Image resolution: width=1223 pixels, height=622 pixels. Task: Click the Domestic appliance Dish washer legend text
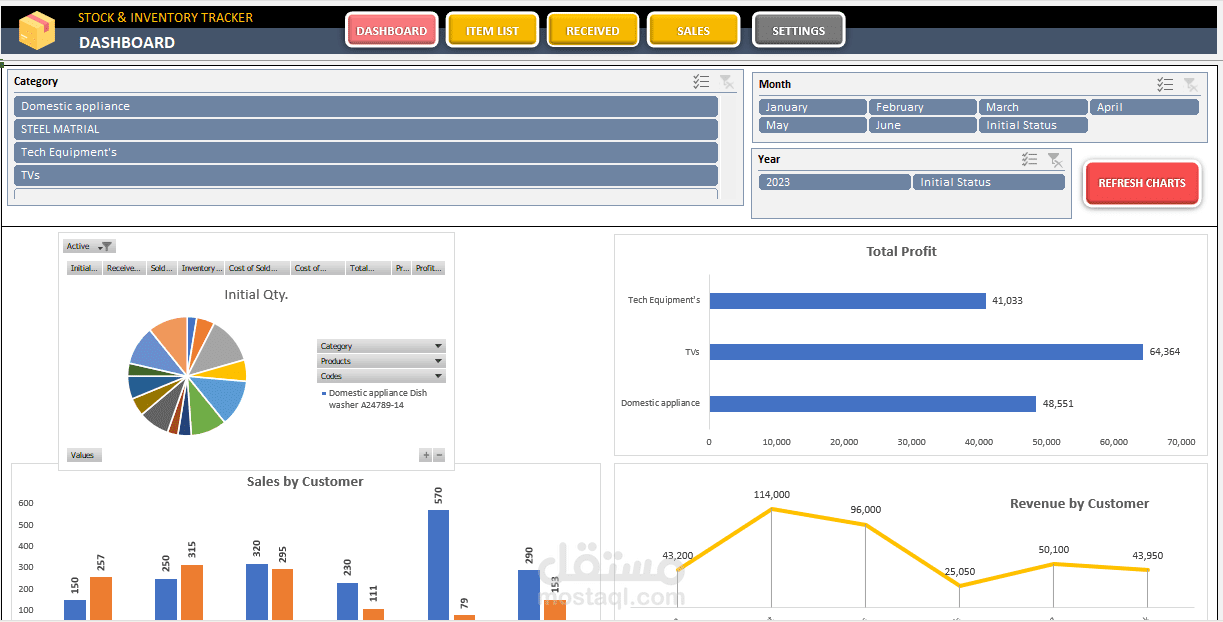[378, 399]
